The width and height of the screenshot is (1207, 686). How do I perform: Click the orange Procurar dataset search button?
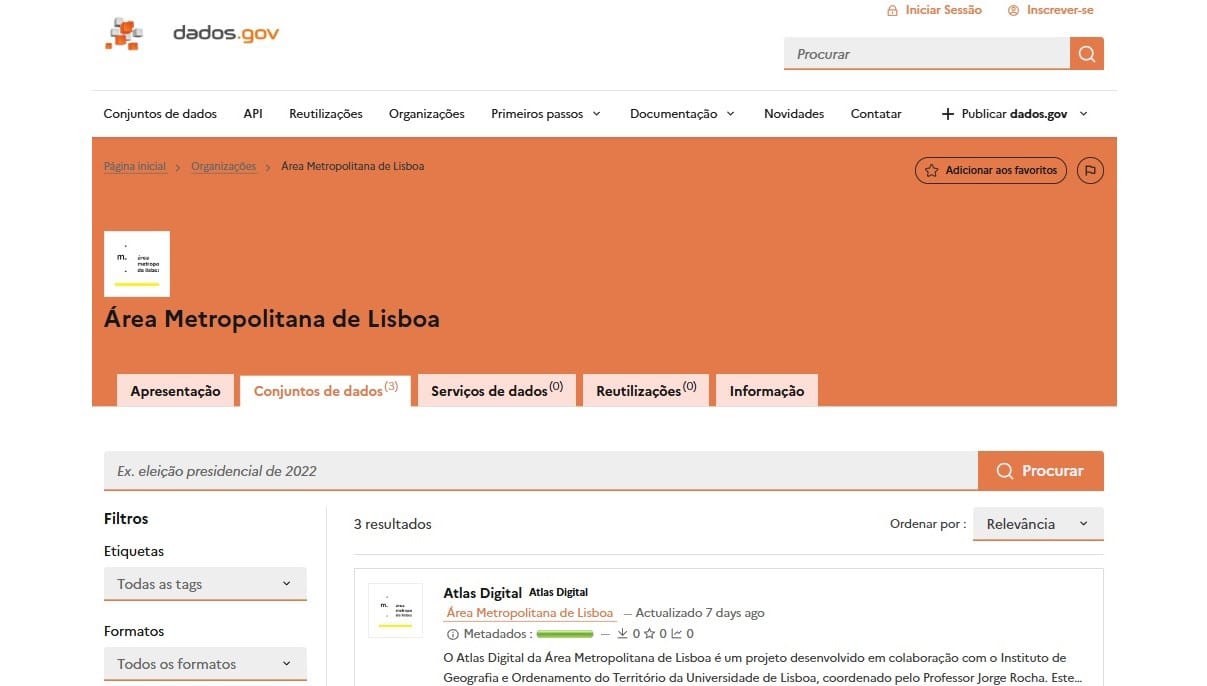[1041, 471]
